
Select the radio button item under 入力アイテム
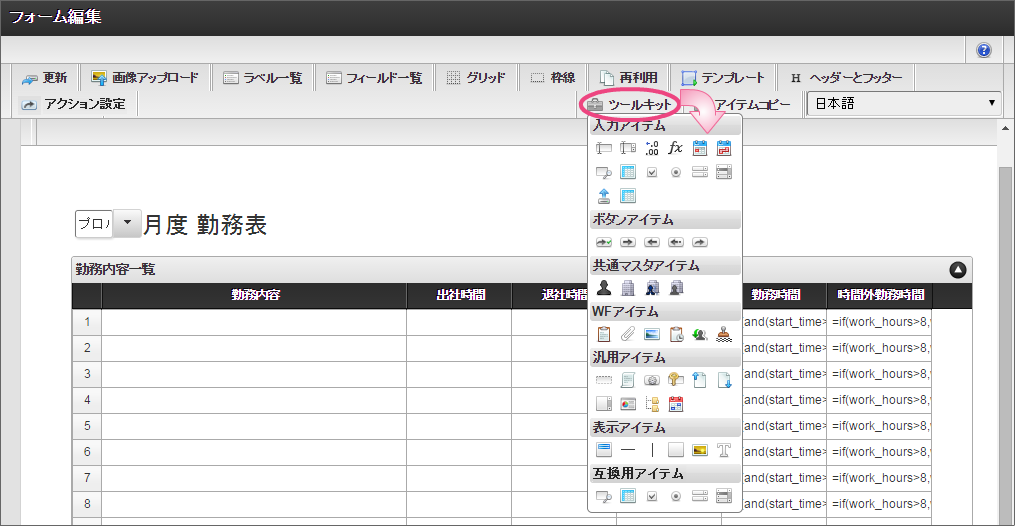click(676, 172)
